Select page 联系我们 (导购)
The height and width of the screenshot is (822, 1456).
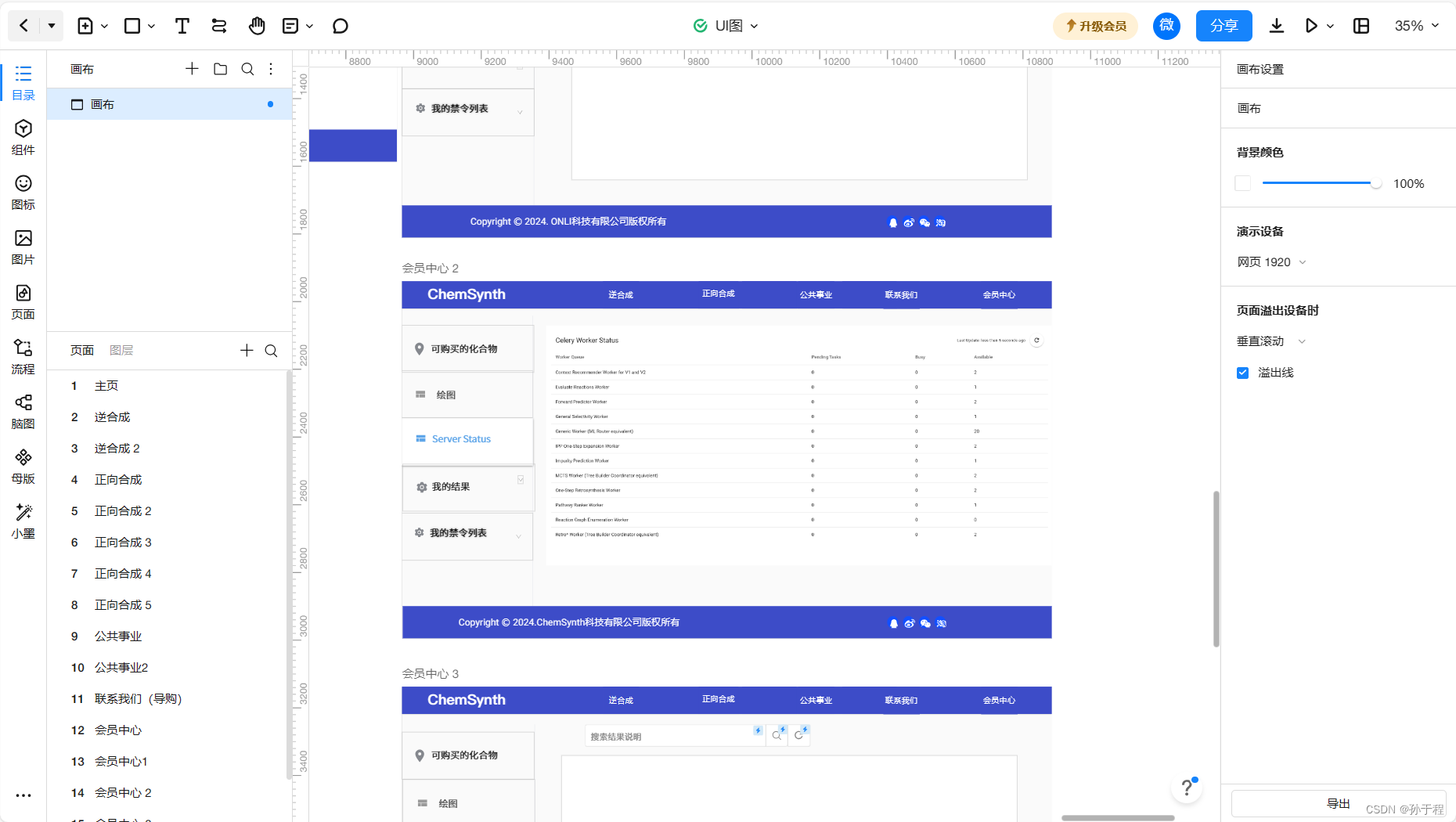pos(168,698)
